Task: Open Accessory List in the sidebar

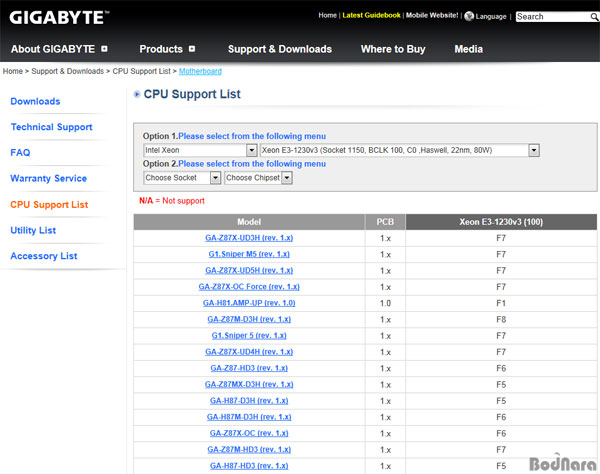Action: click(44, 256)
